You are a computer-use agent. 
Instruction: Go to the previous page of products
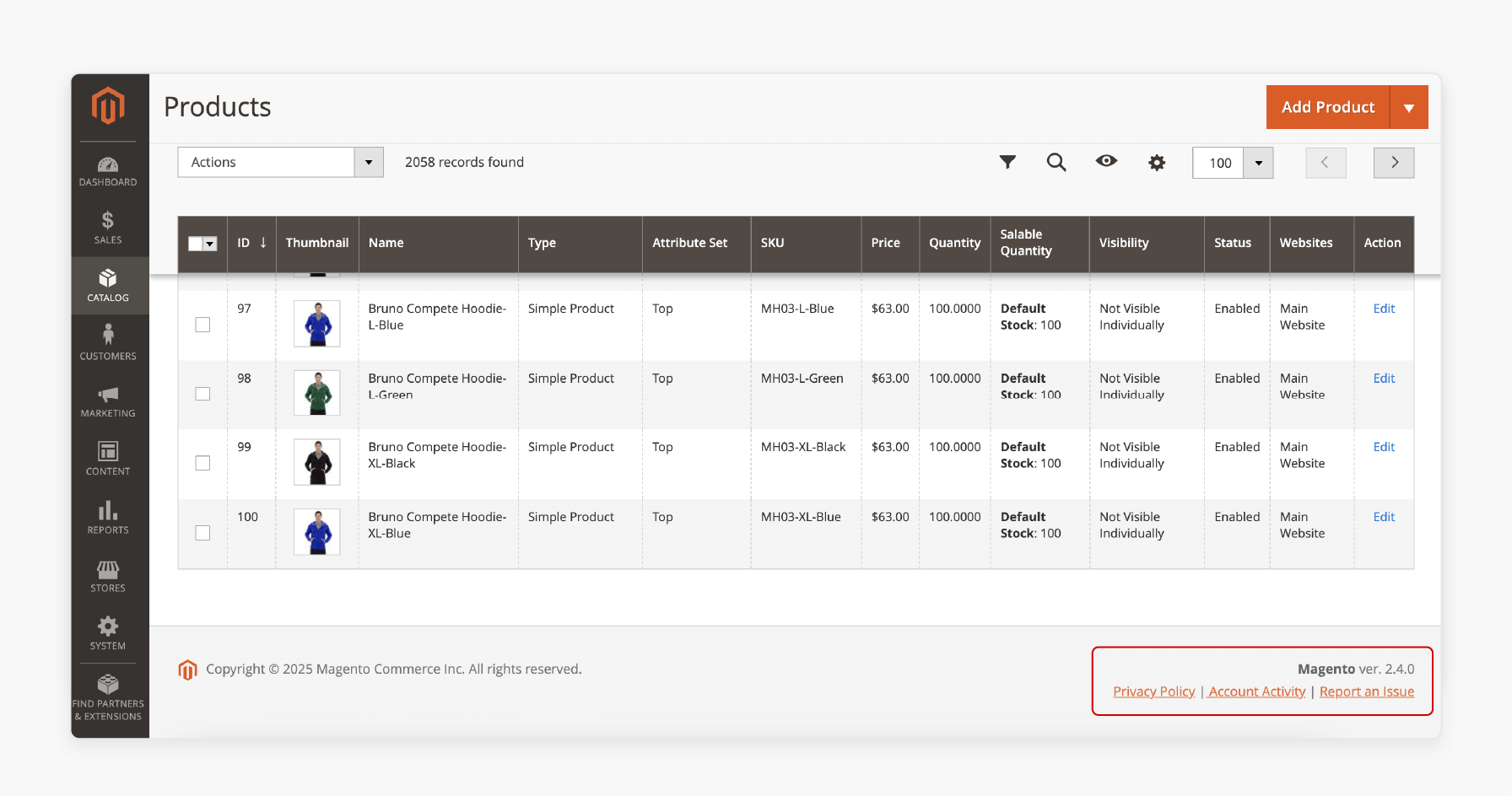coord(1326,163)
